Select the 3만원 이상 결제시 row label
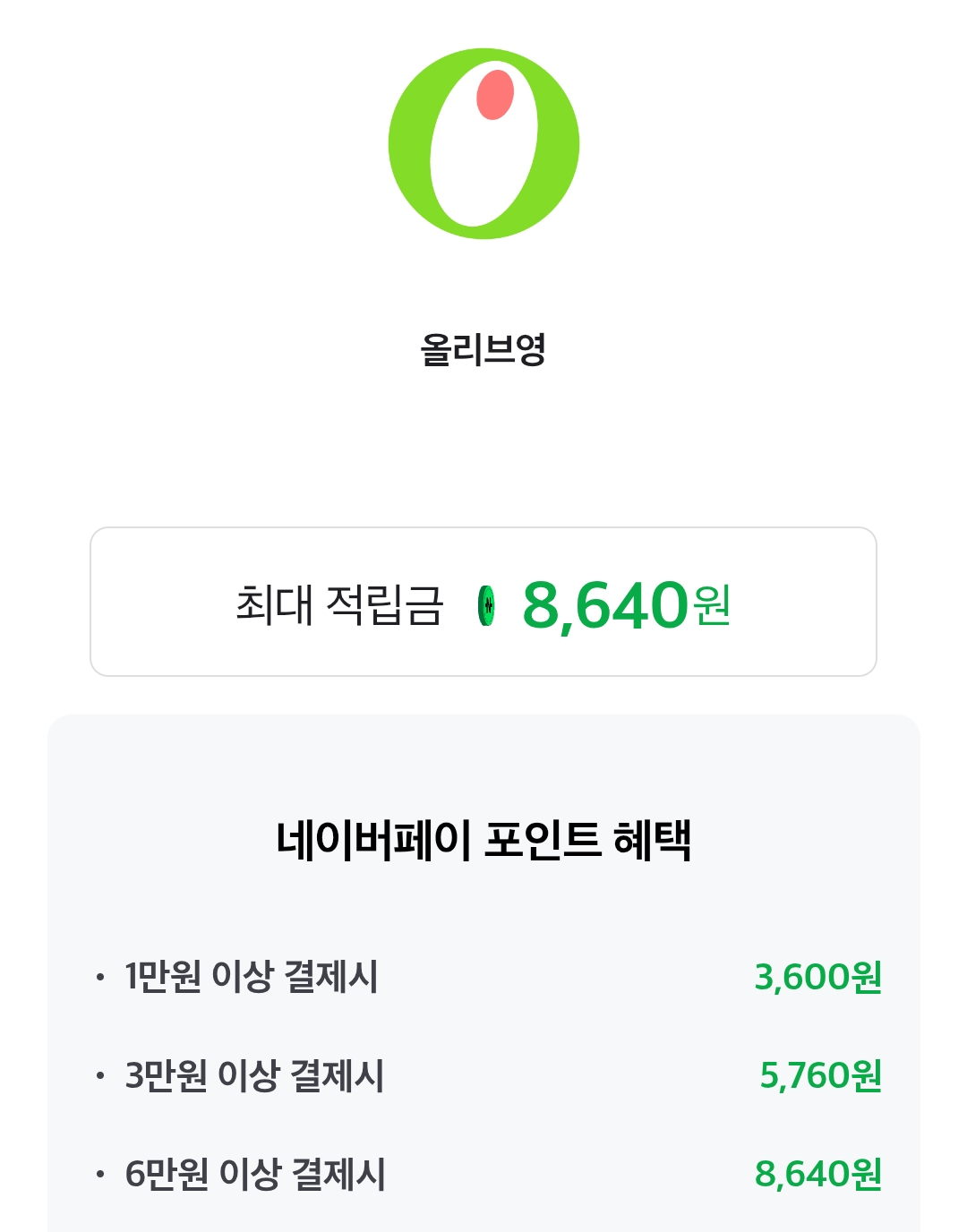Screen dimensions: 967x1232 tap(254, 1075)
